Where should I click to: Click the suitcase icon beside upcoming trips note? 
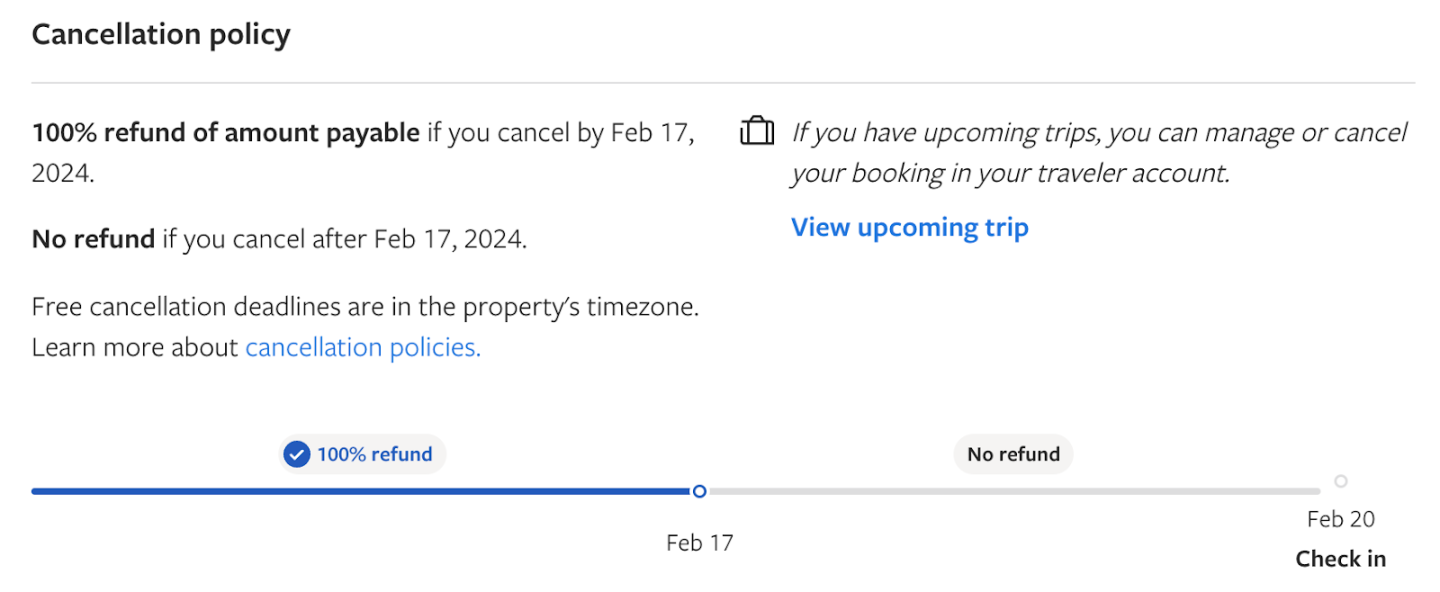coord(757,132)
